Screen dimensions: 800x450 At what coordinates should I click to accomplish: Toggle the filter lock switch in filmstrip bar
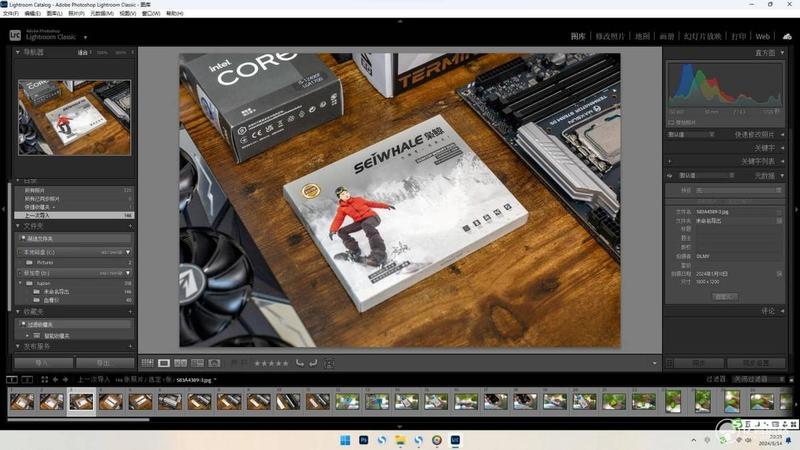click(791, 380)
